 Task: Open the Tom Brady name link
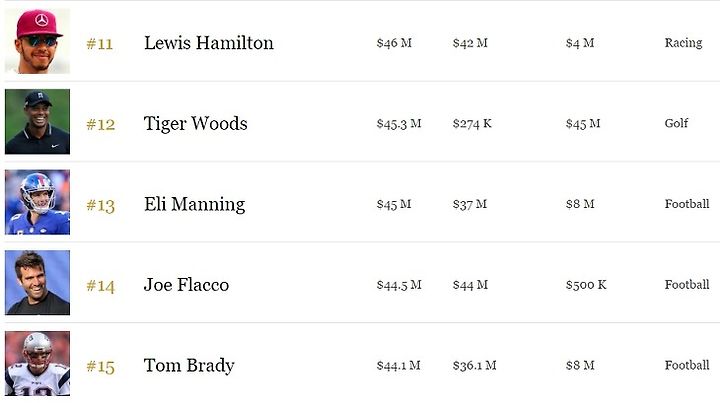pyautogui.click(x=189, y=366)
